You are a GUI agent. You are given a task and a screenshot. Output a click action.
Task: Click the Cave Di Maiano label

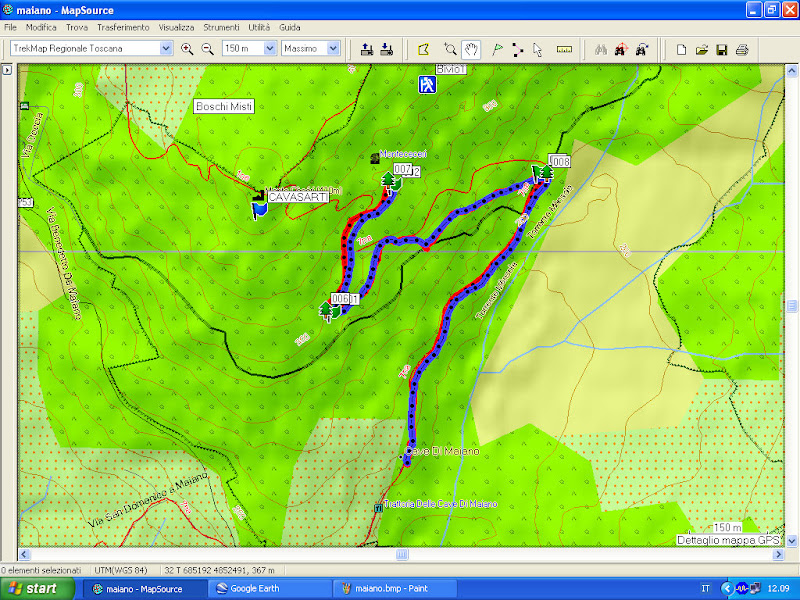442,452
